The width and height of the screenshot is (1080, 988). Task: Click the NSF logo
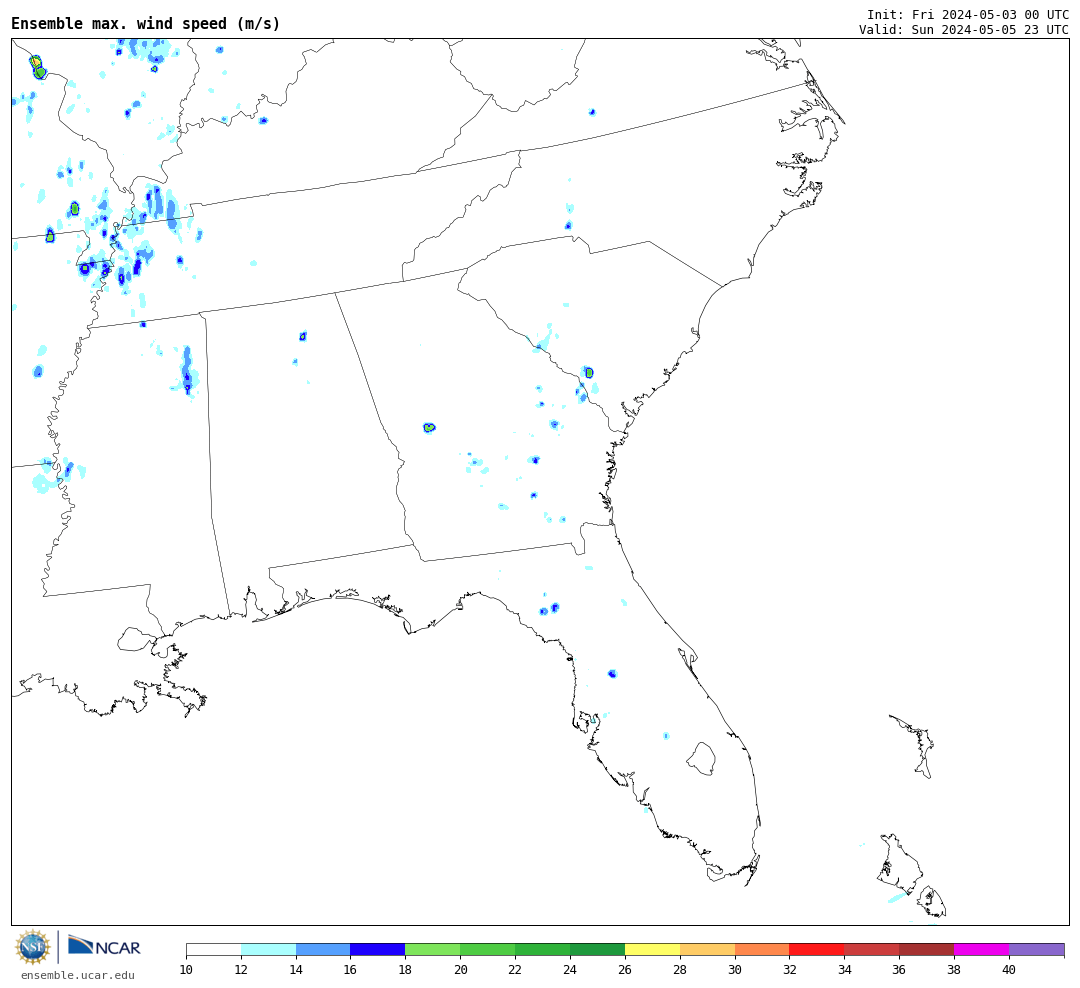coord(33,947)
